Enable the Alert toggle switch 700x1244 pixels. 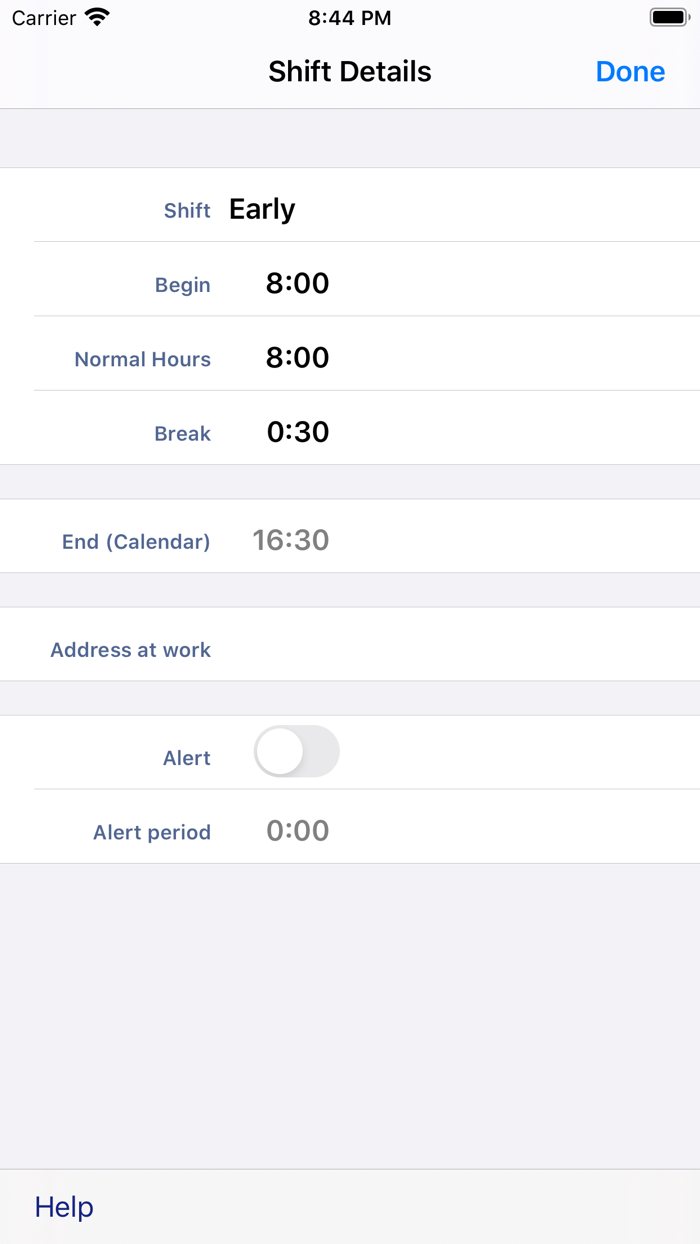coord(296,752)
